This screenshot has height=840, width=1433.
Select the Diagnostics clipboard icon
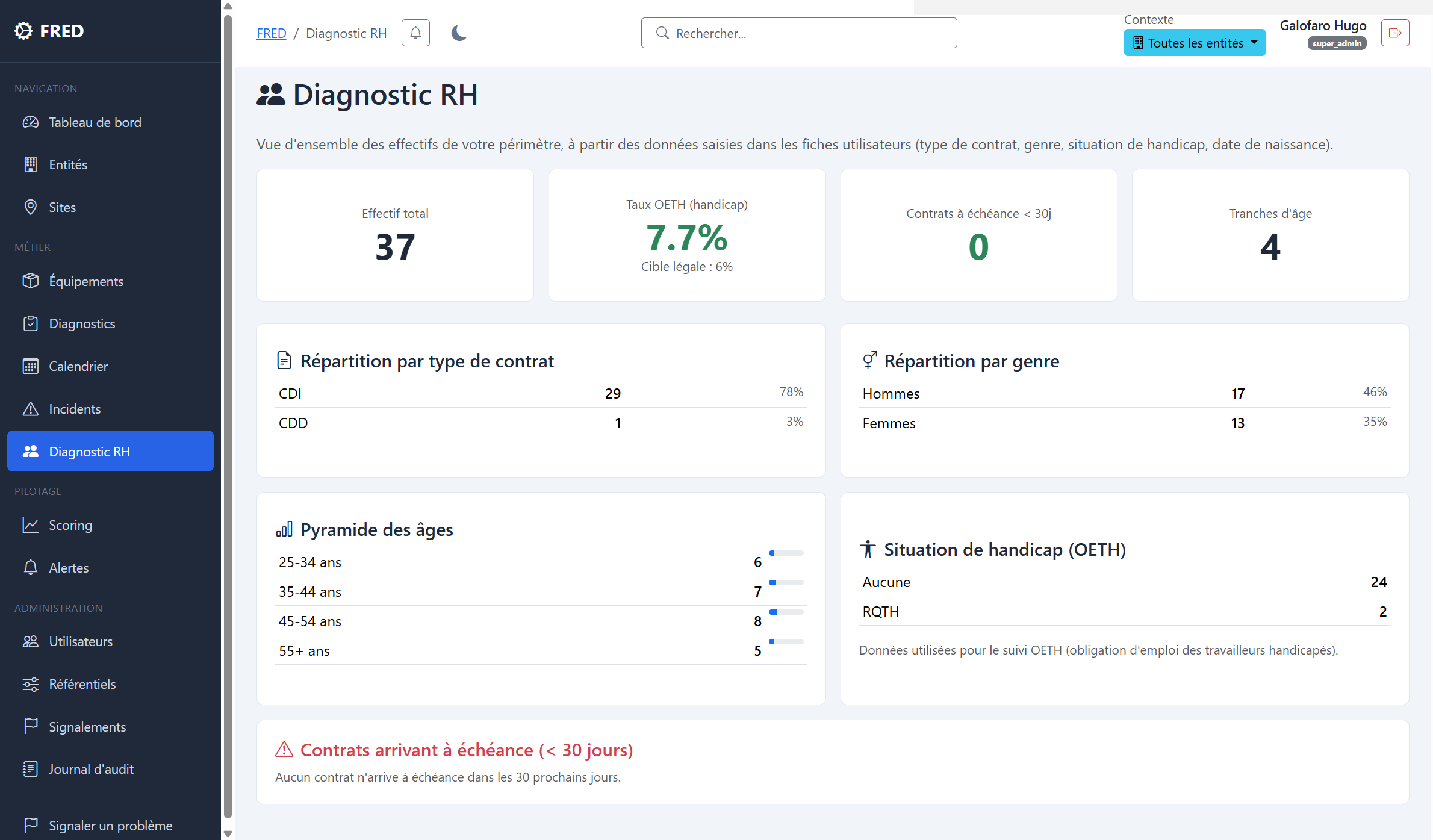[x=31, y=323]
